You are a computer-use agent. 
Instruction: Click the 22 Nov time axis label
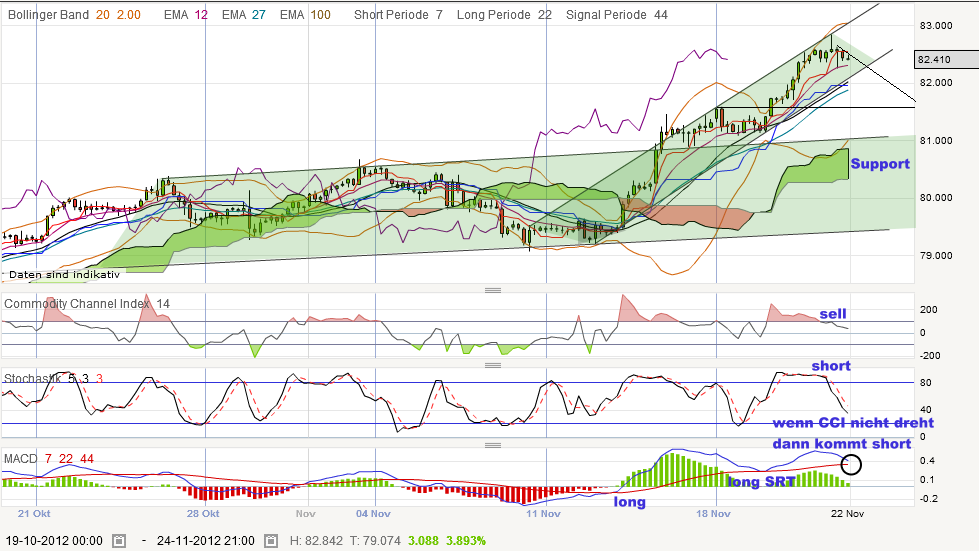pos(847,514)
